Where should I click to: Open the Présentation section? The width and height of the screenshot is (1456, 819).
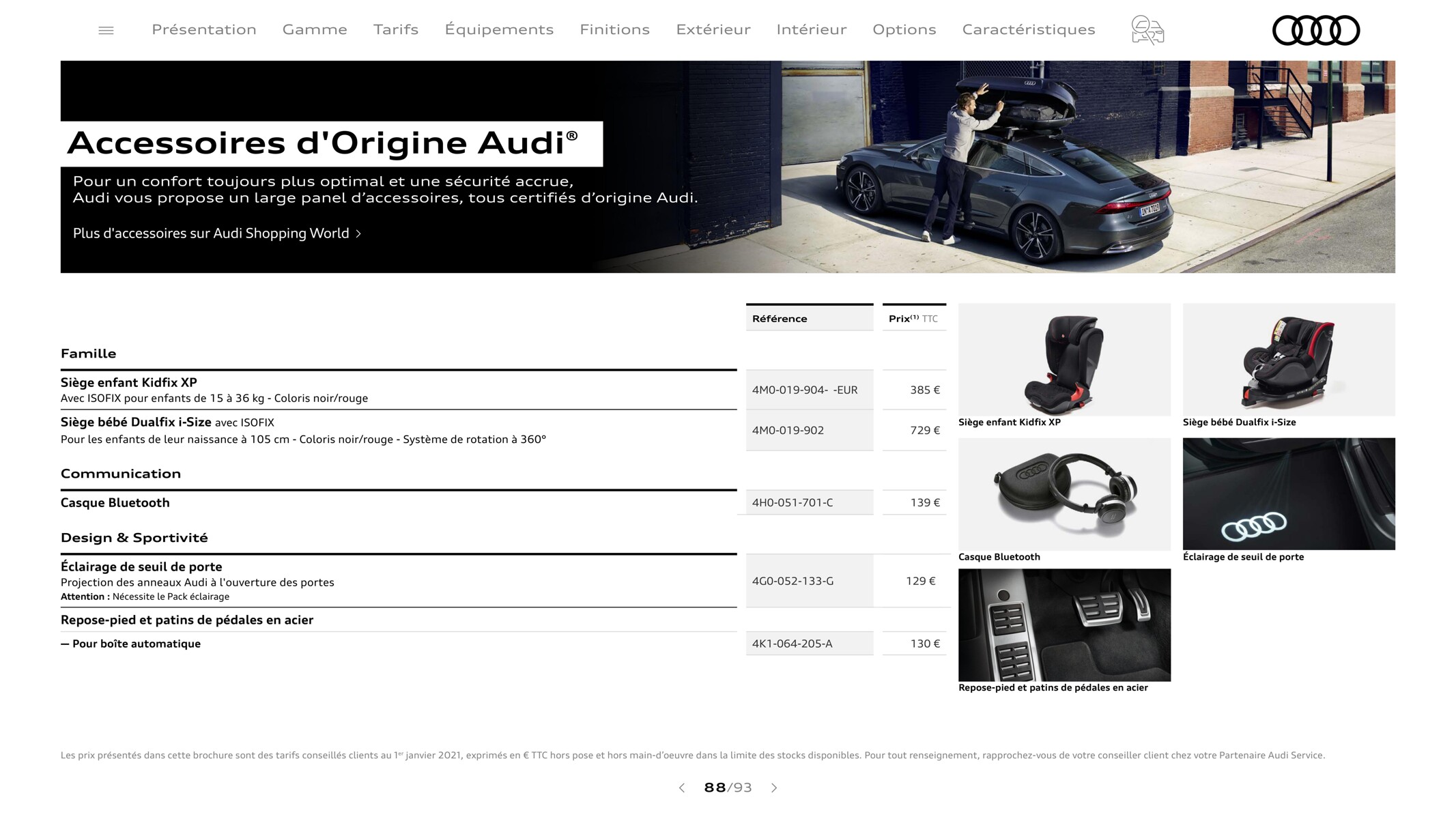pyautogui.click(x=204, y=29)
